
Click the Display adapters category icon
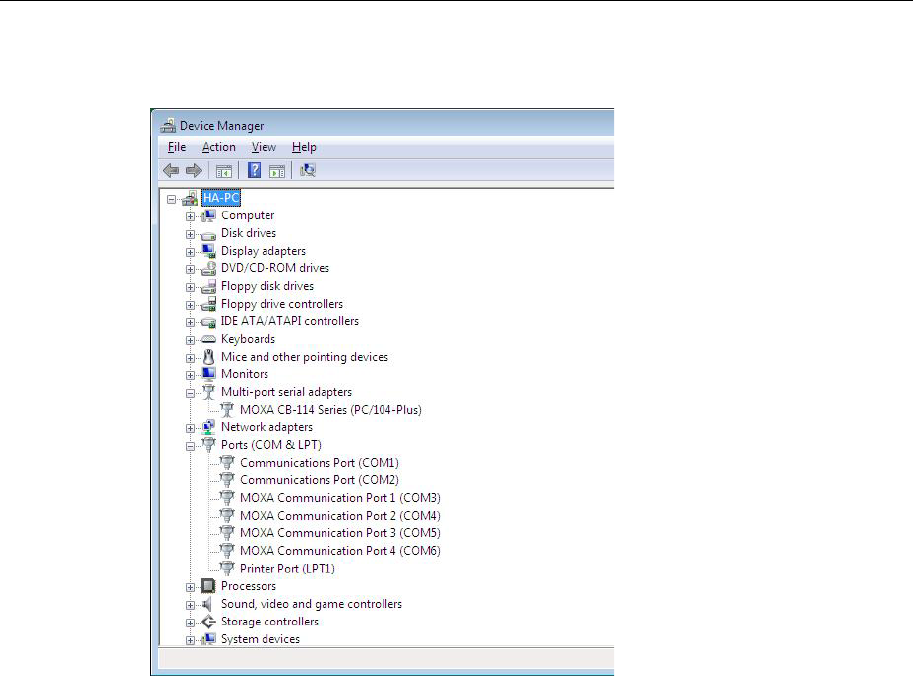[208, 251]
